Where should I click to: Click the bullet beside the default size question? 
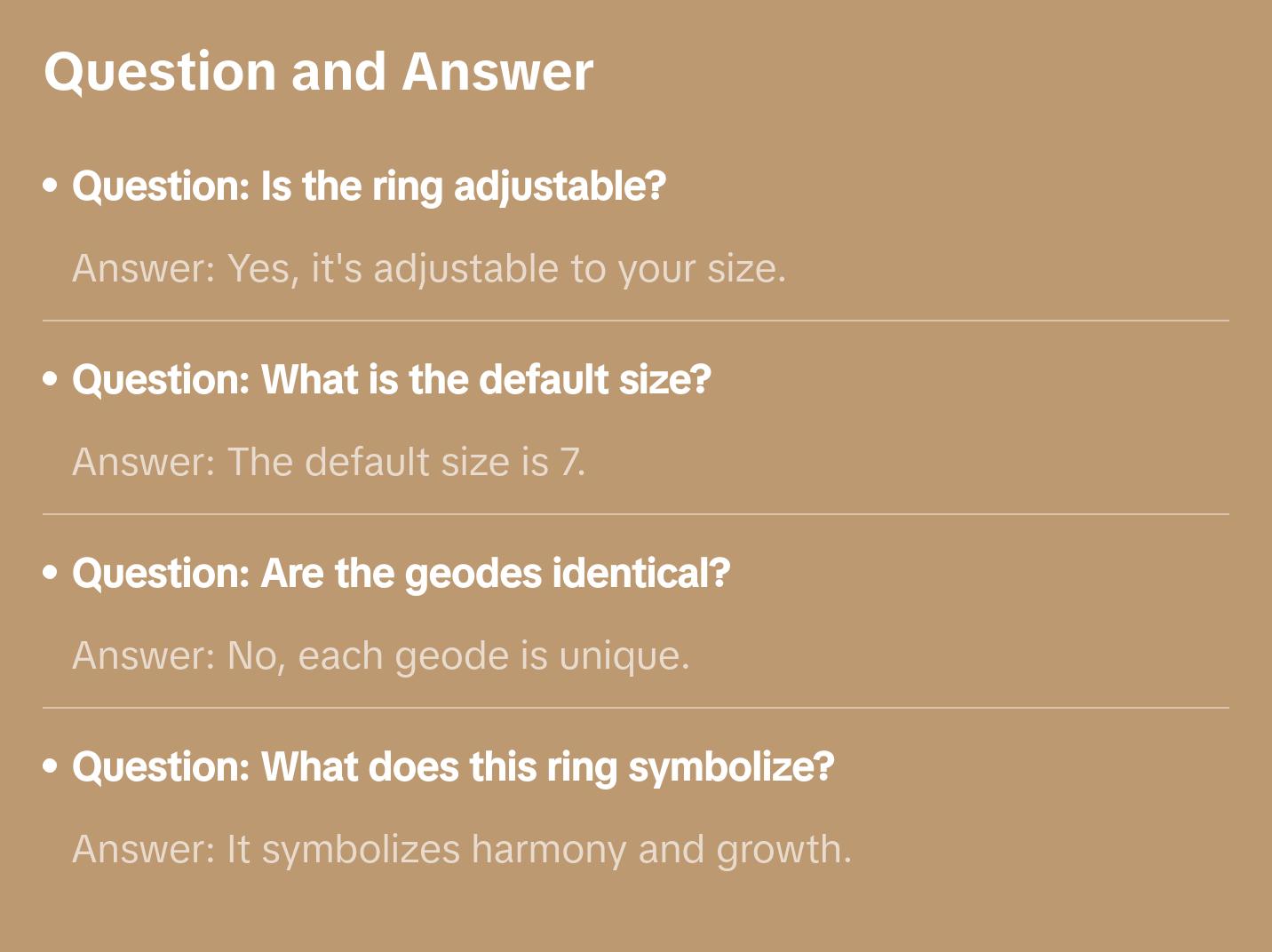pos(51,379)
